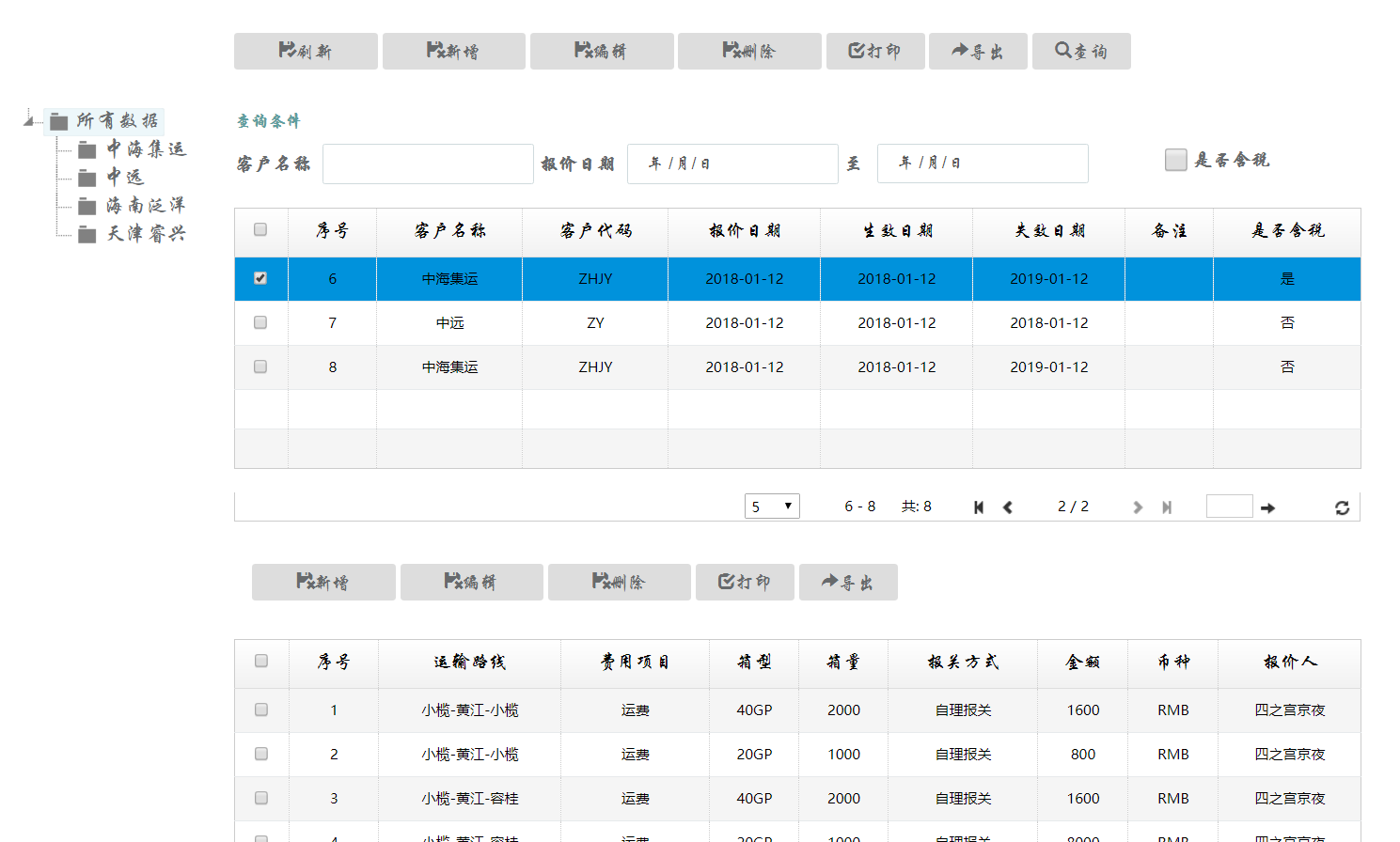Open the 中远 folder in tree
The width and height of the screenshot is (1400, 842).
[x=111, y=178]
